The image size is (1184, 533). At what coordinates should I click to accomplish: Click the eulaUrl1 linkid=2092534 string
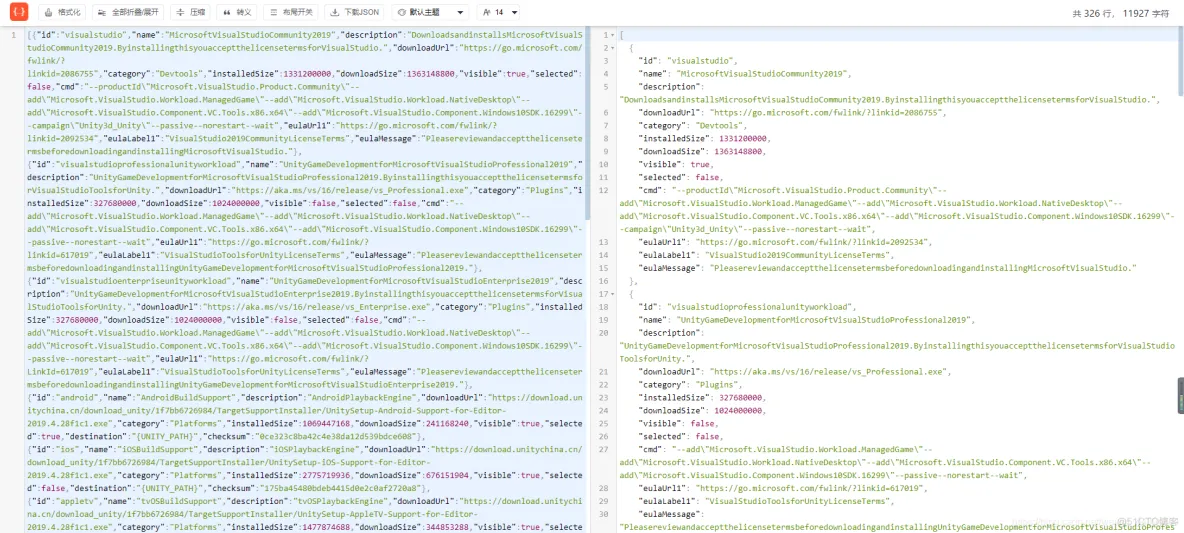[814, 242]
